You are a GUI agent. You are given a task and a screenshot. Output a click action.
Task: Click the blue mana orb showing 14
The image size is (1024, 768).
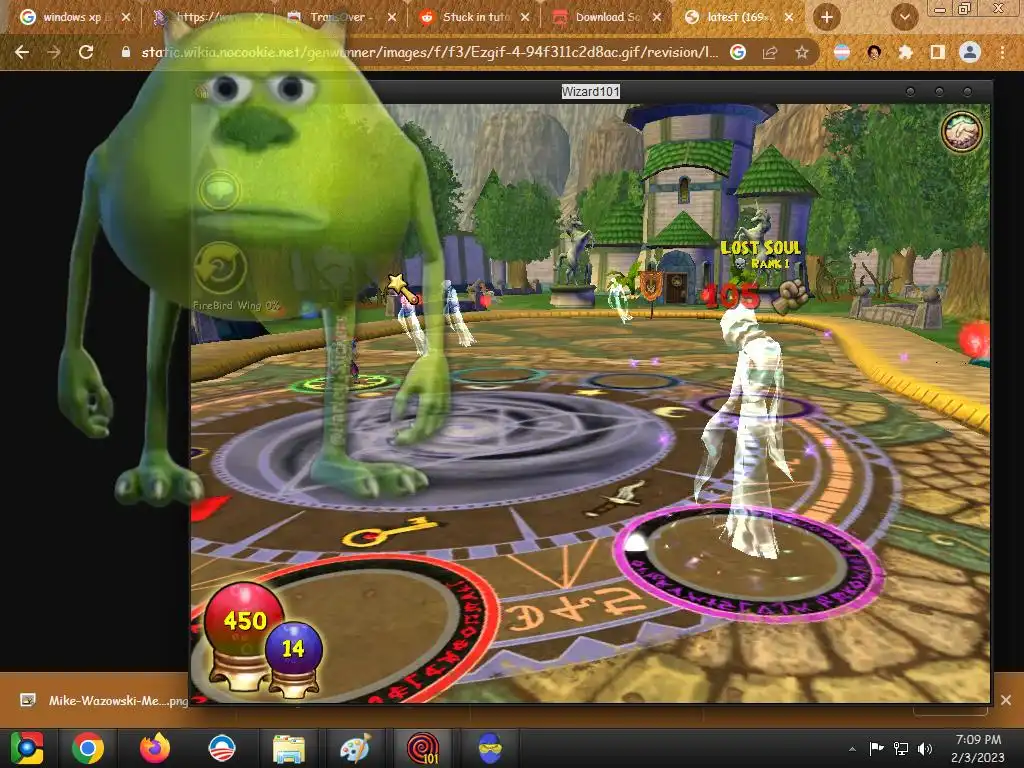(x=293, y=648)
